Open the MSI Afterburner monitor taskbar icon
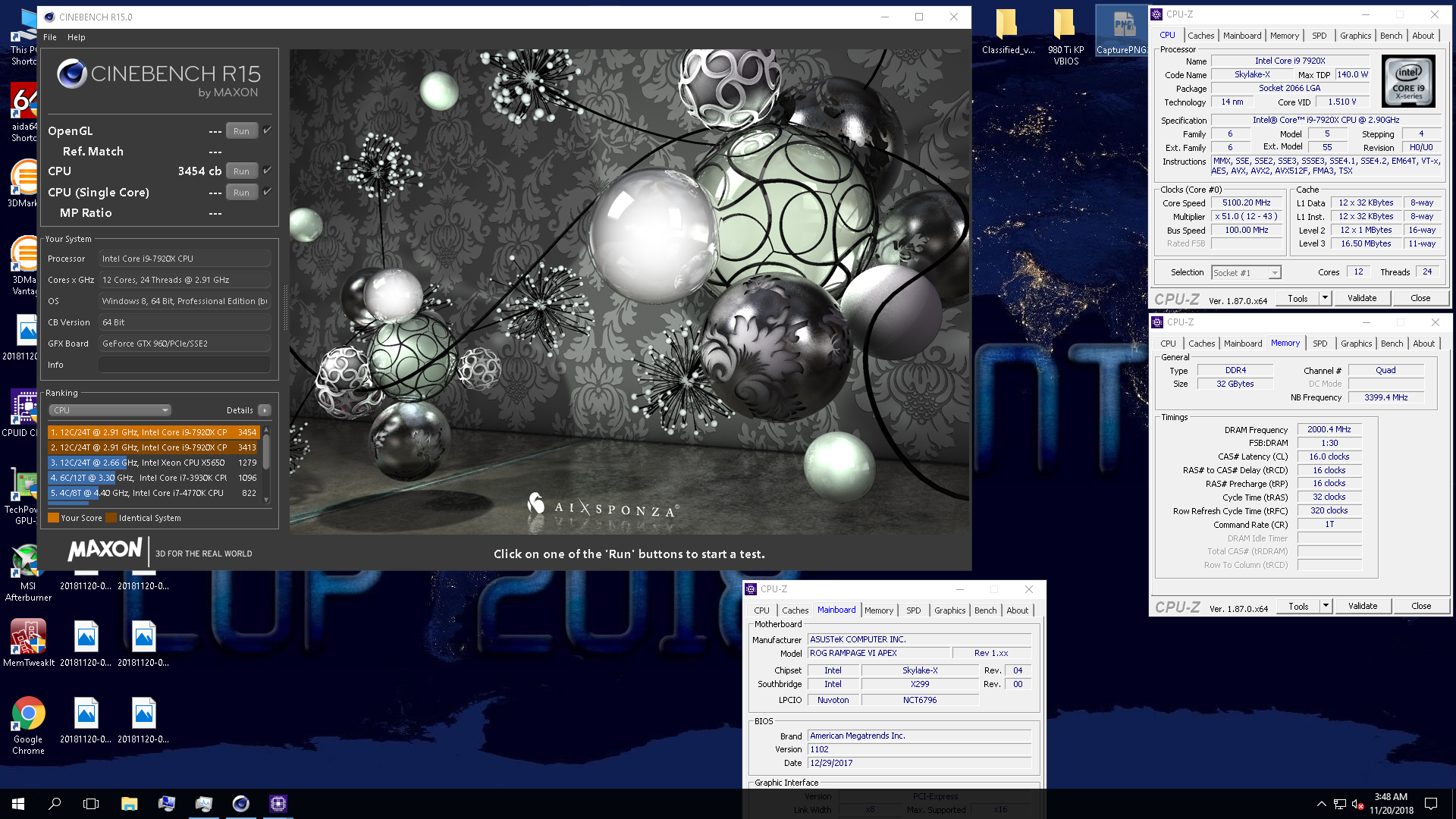 pyautogui.click(x=203, y=804)
